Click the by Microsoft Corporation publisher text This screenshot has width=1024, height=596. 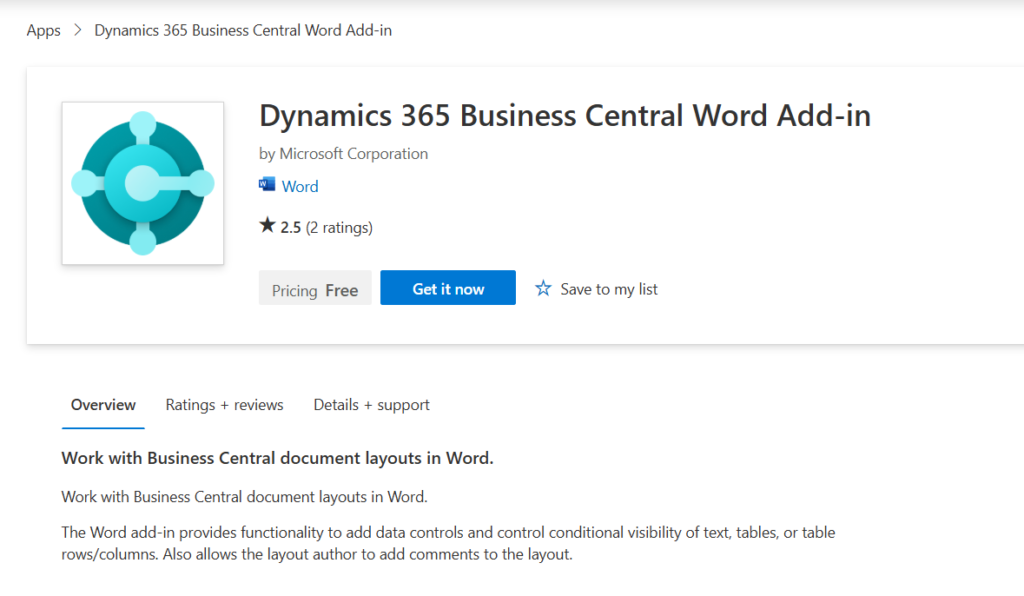coord(343,153)
